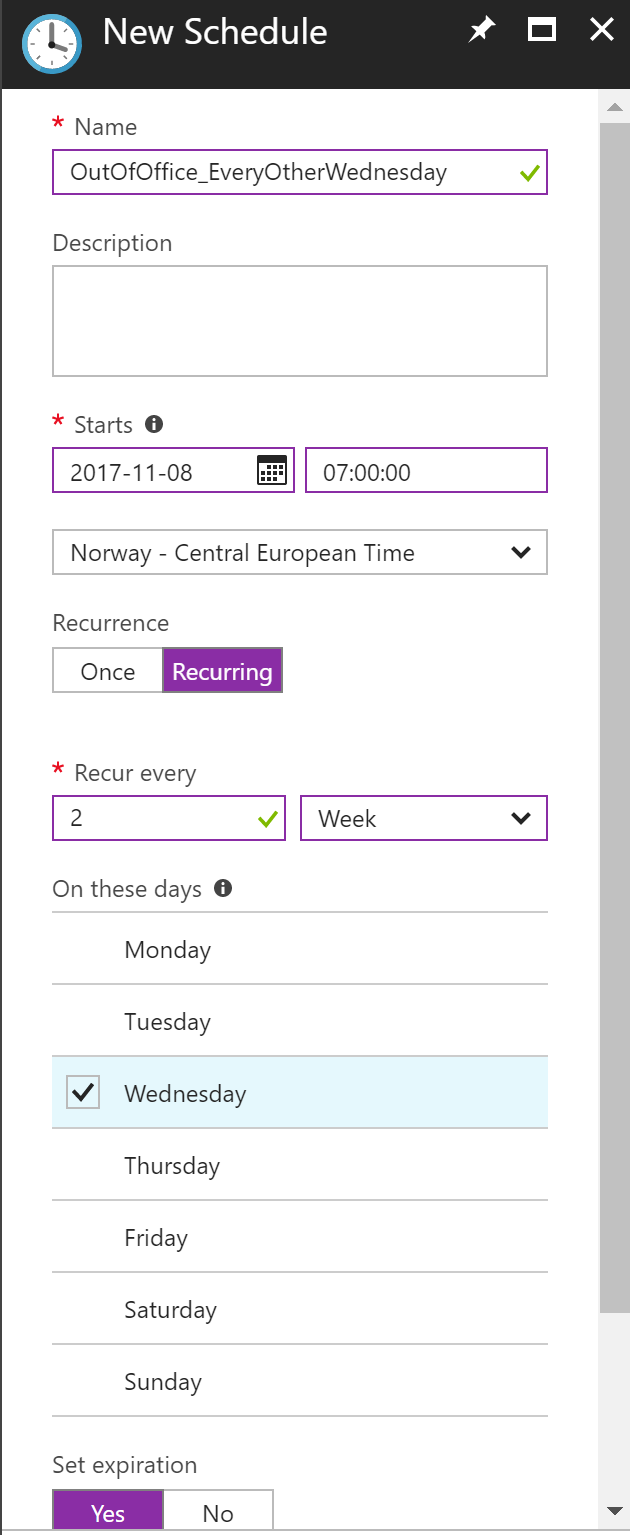Viewport: 630px width, 1535px height.
Task: Click the scrollbar down arrow
Action: pyautogui.click(x=614, y=1510)
